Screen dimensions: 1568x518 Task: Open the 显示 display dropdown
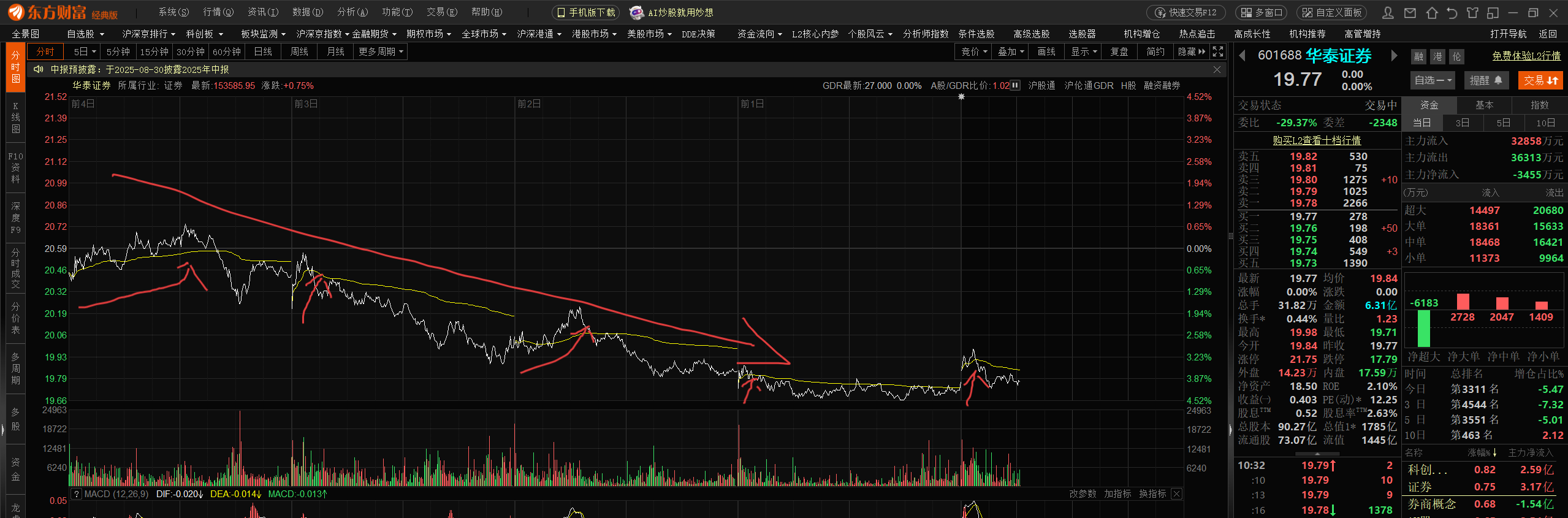pos(1083,51)
